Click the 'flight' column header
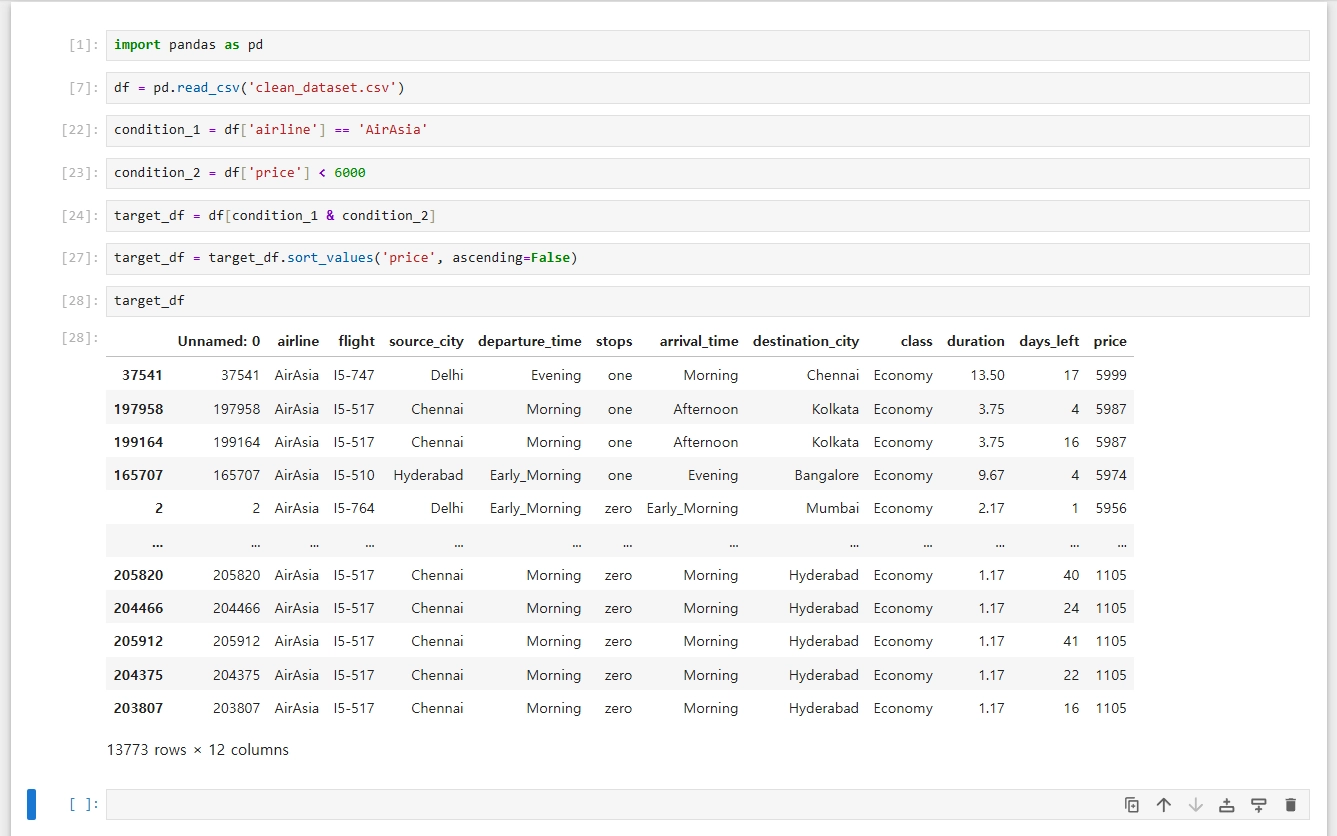Viewport: 1337px width, 836px height. [357, 341]
